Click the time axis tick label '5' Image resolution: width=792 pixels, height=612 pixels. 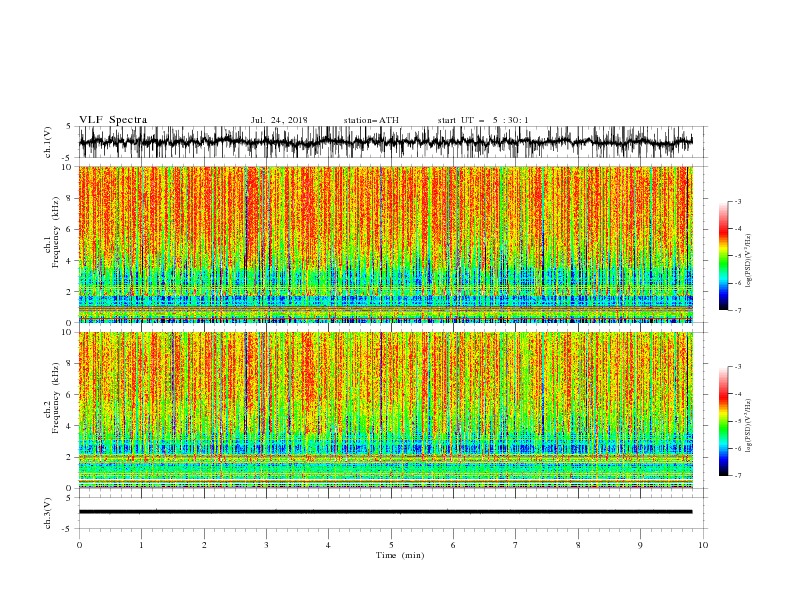click(391, 545)
